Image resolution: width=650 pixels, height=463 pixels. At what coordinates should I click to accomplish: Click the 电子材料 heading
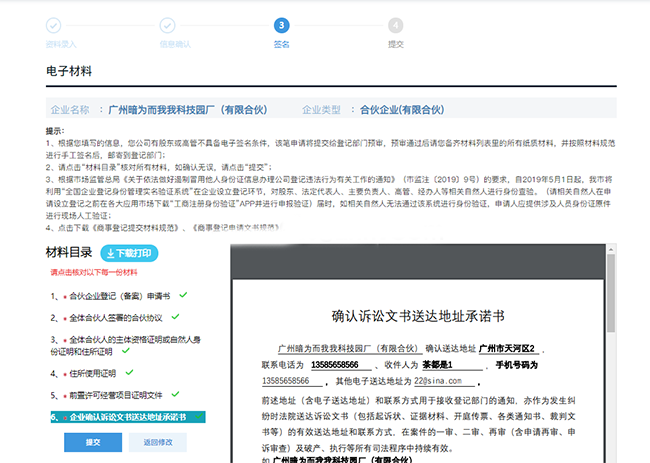pos(69,71)
